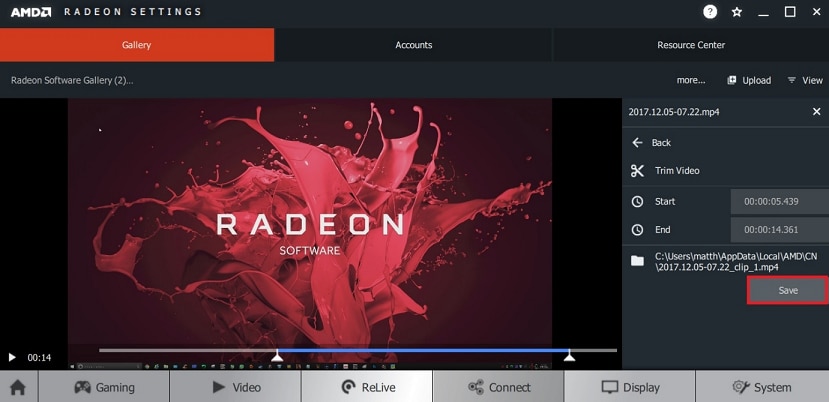Switch to the Resource Center tab
Image resolution: width=829 pixels, height=402 pixels.
(x=691, y=45)
